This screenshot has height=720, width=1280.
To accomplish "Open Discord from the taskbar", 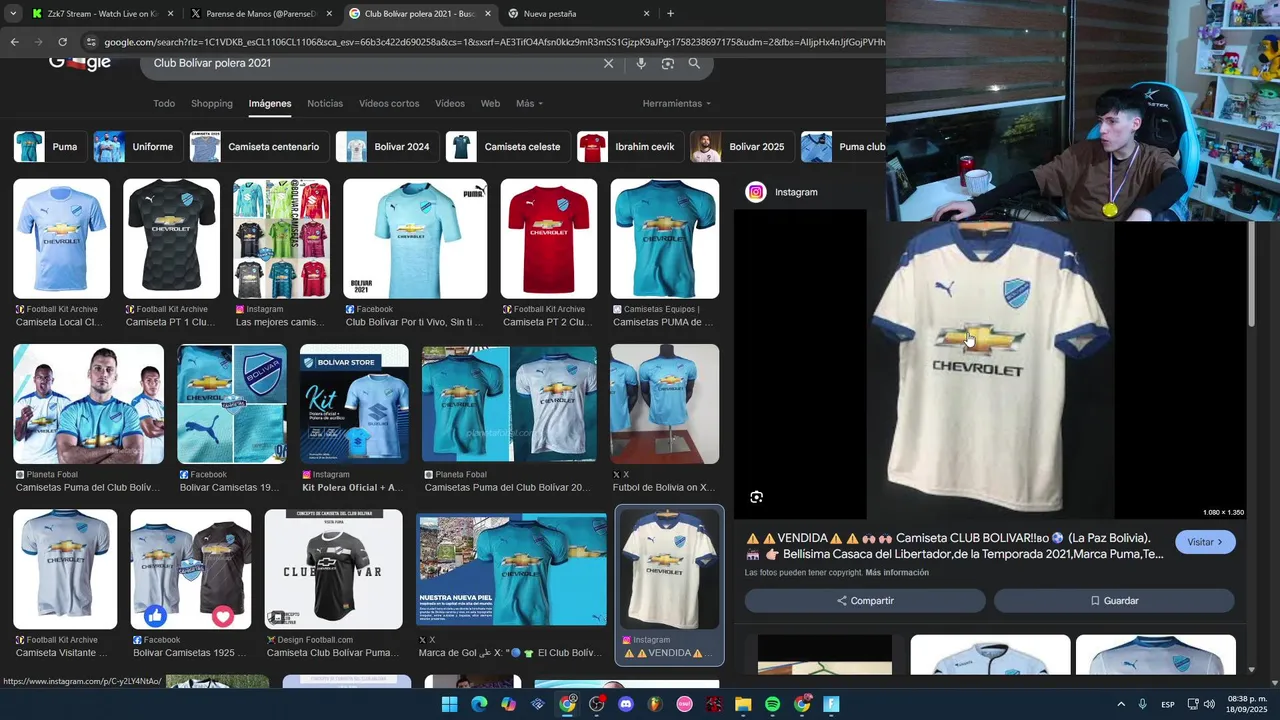I will [x=626, y=704].
